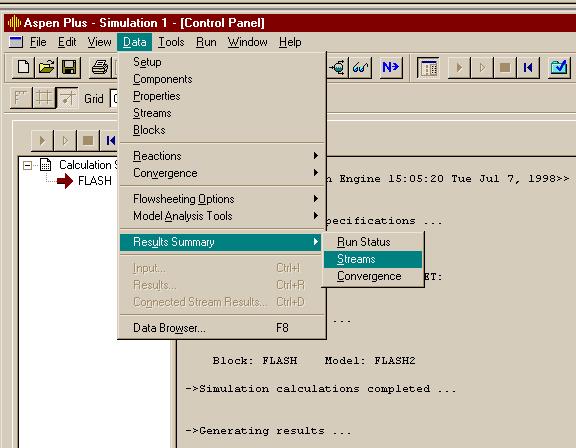Click the glasses icon in the toolbar
576x448 pixels.
pos(360,68)
